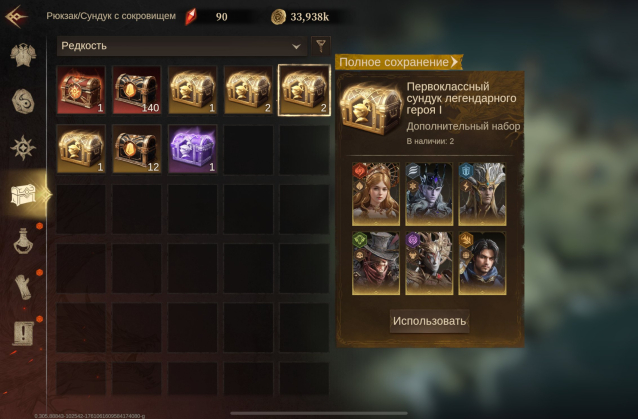Open the armor equipment category
This screenshot has width=638, height=419.
click(23, 55)
